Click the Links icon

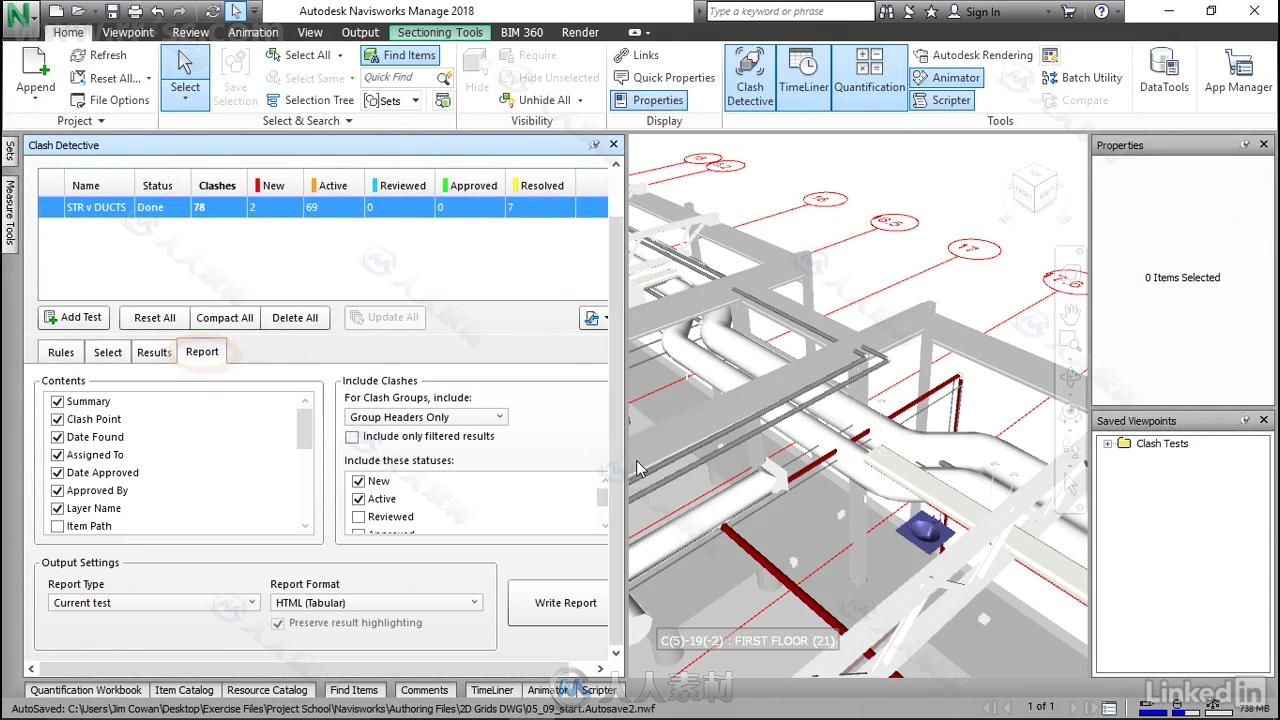621,55
